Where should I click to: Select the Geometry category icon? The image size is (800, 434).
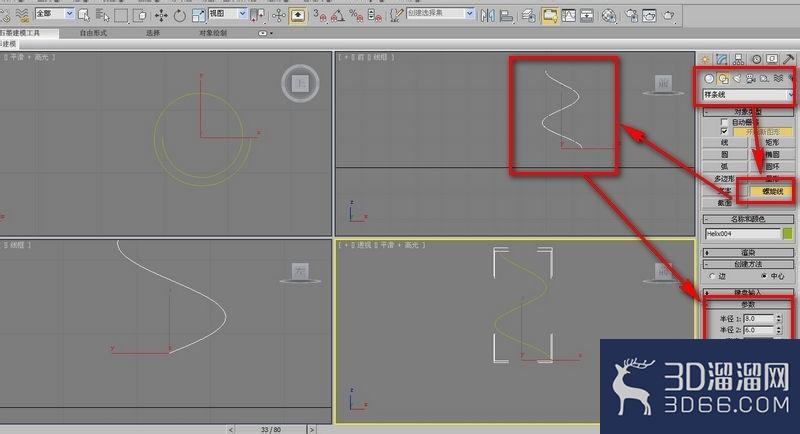point(709,79)
